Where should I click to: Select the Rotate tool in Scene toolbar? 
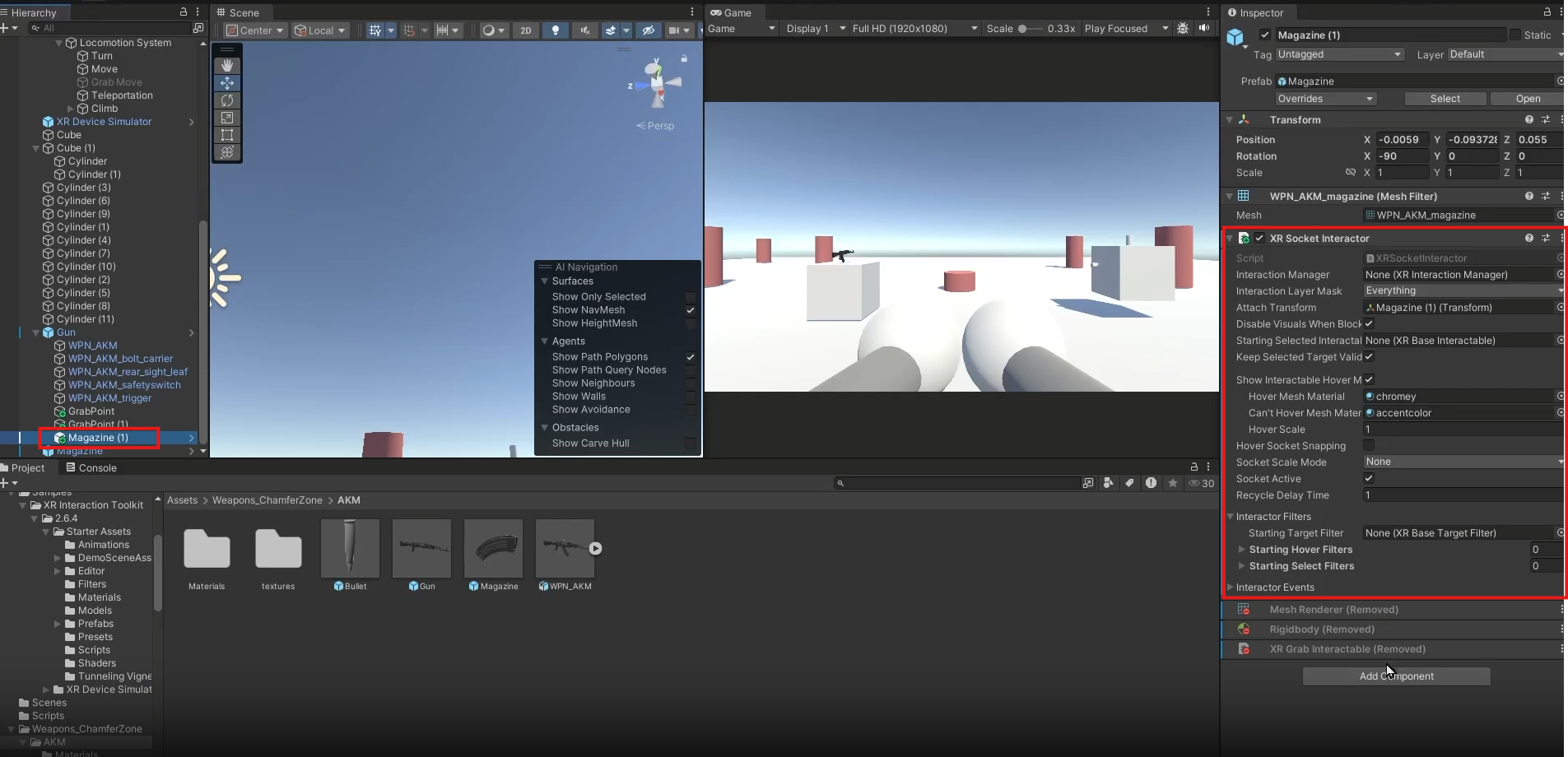(x=227, y=100)
